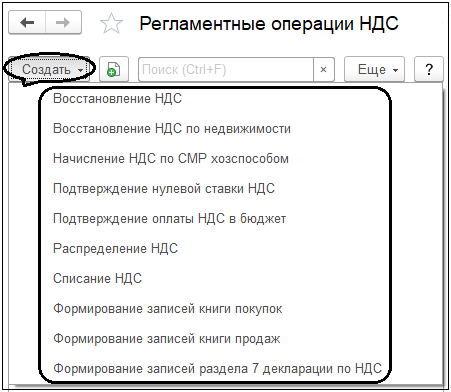The width and height of the screenshot is (451, 392).
Task: Open the Создать dropdown button
Action: [50, 70]
